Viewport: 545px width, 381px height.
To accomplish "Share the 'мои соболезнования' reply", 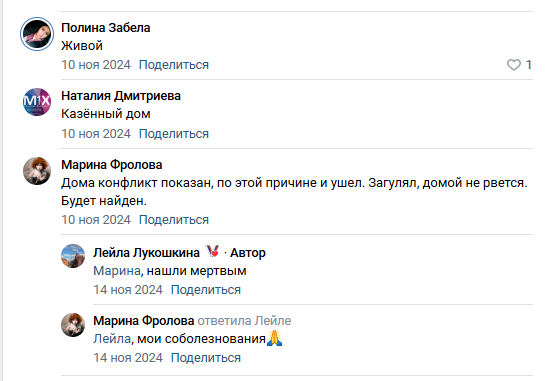I will [x=206, y=358].
